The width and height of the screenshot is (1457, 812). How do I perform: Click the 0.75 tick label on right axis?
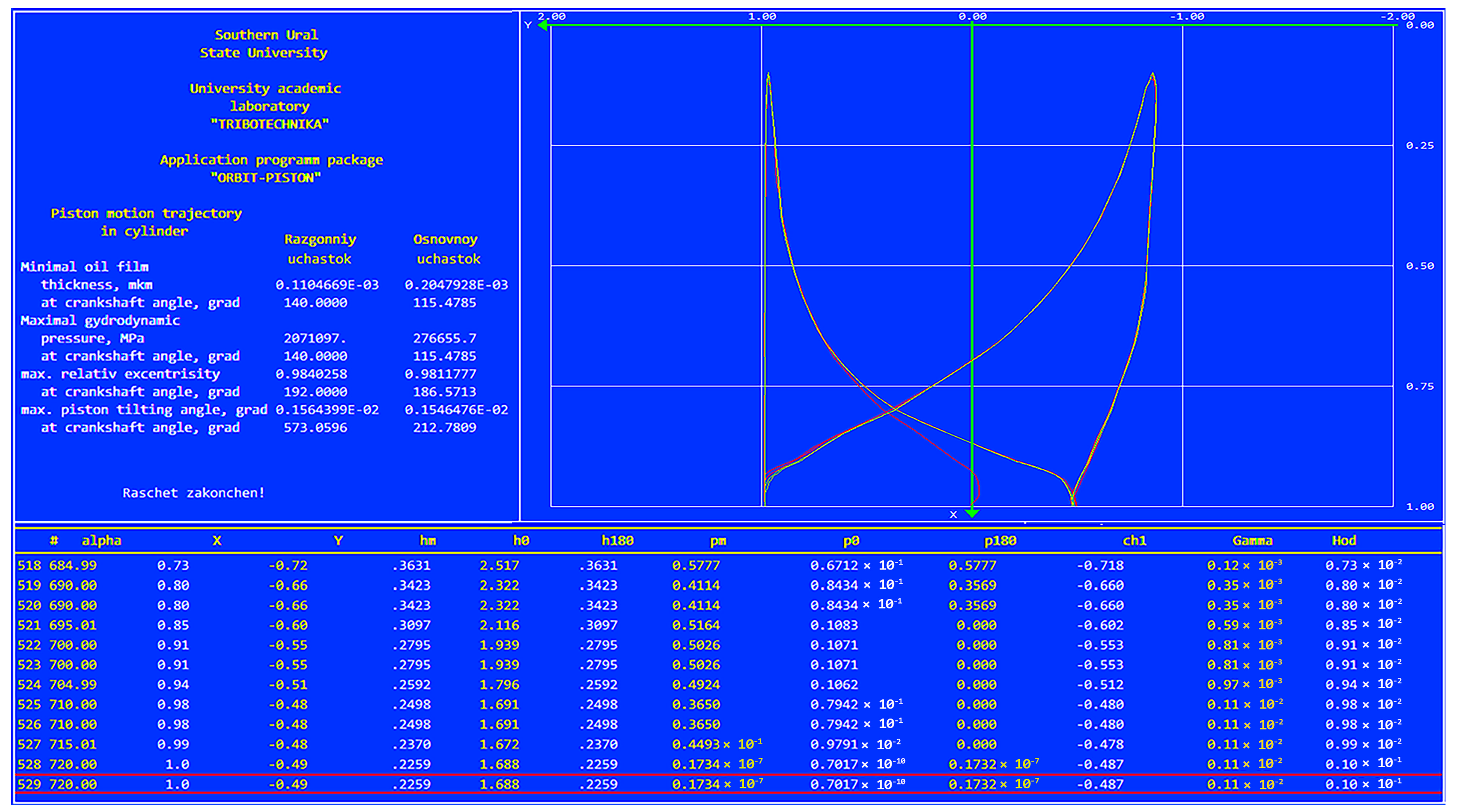pos(1420,386)
